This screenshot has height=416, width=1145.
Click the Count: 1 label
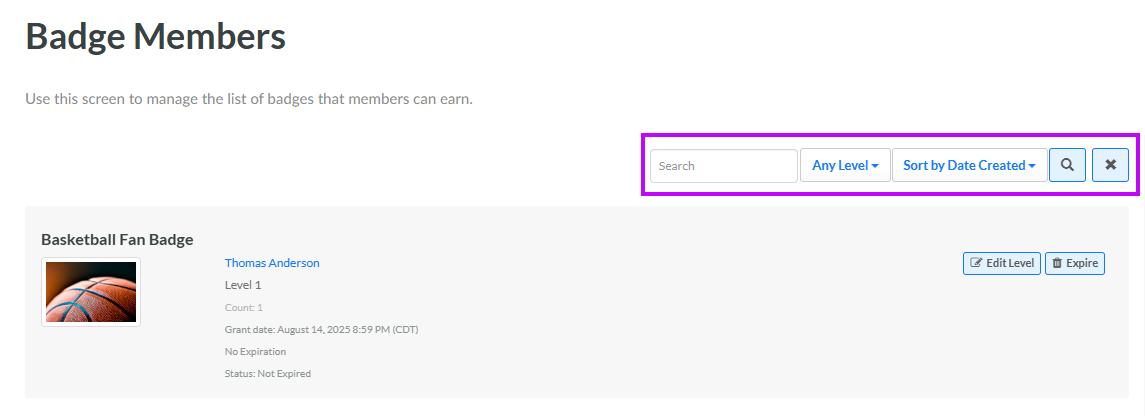244,307
